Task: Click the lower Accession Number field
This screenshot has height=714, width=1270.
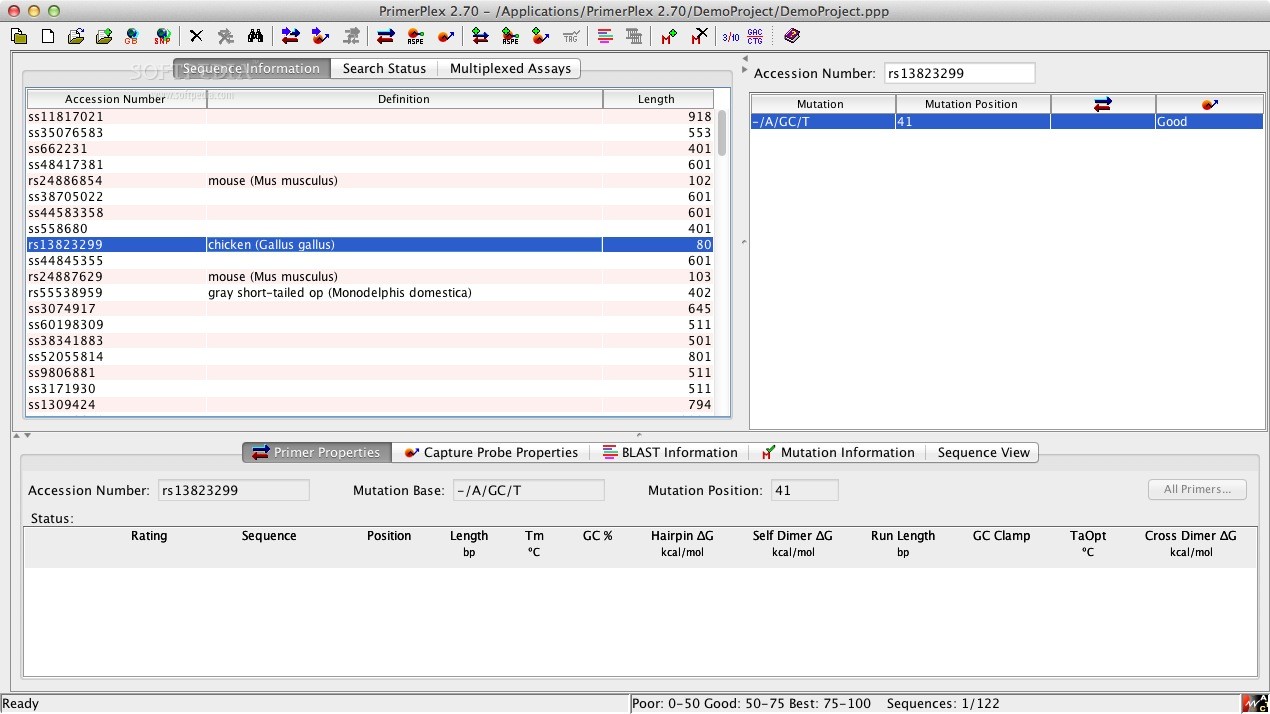Action: 234,490
